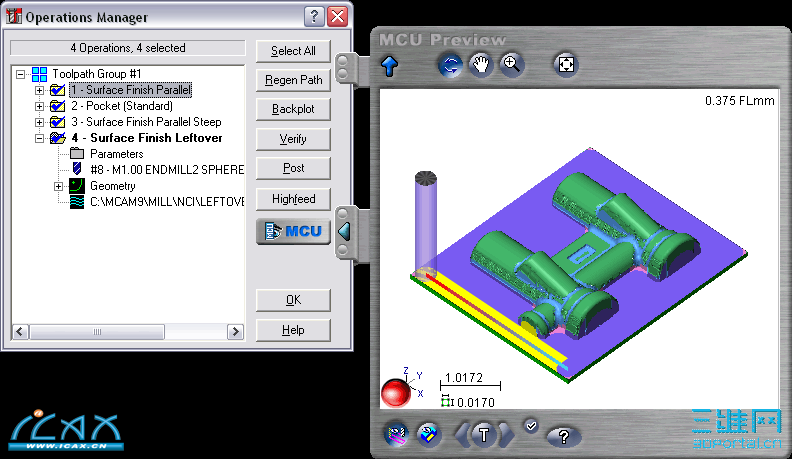Image resolution: width=792 pixels, height=459 pixels.
Task: Toggle checkmark folder of 2 - Pocket (Standard)
Action: [x=58, y=106]
